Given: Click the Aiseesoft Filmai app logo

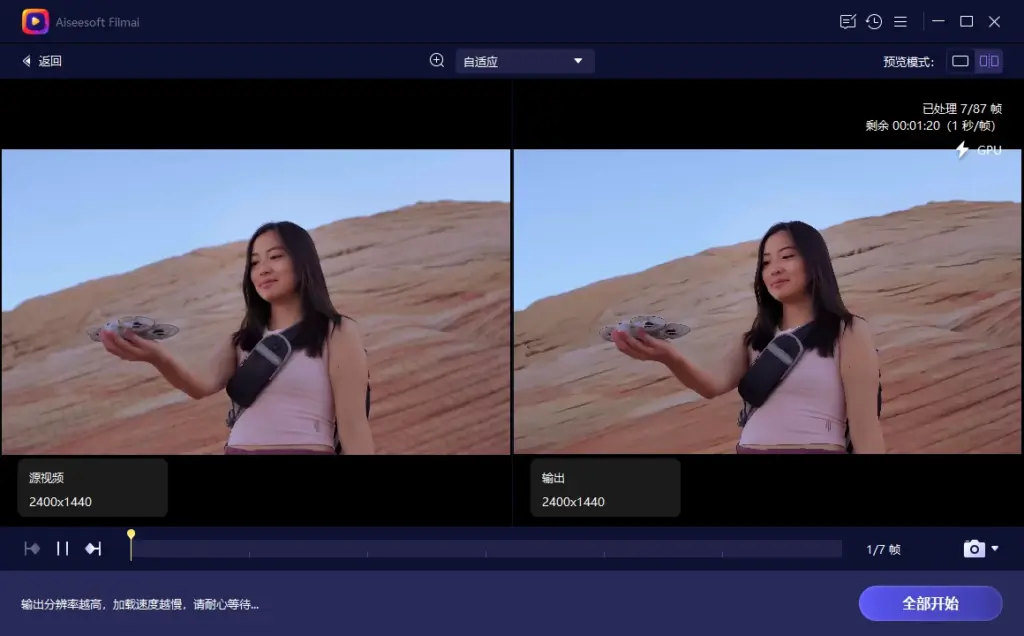Looking at the screenshot, I should coord(34,21).
